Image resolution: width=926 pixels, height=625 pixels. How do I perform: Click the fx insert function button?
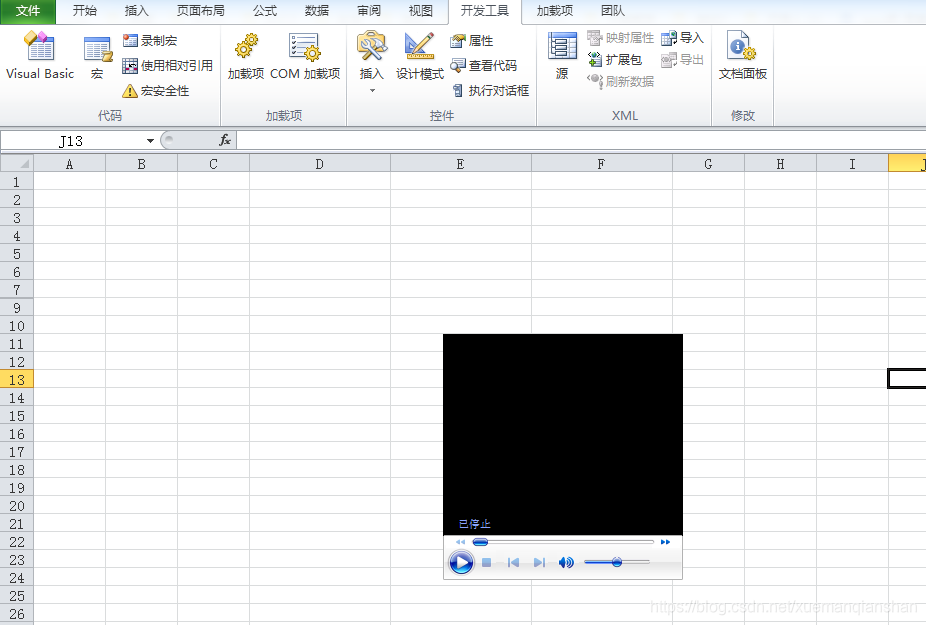point(224,140)
